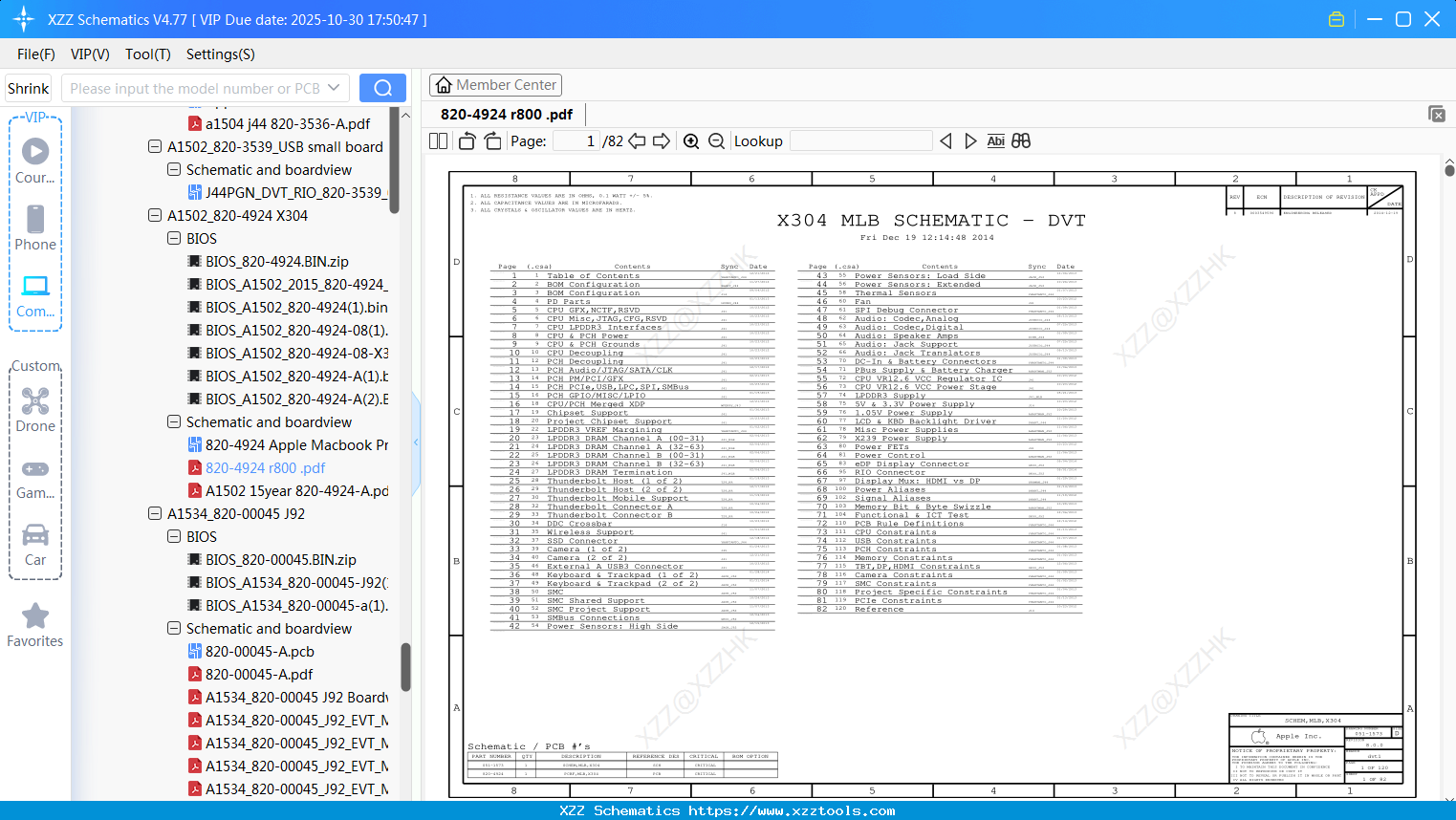This screenshot has width=1456, height=820.
Task: Select the 820-4924 r800 .pdf document tab
Action: click(507, 115)
